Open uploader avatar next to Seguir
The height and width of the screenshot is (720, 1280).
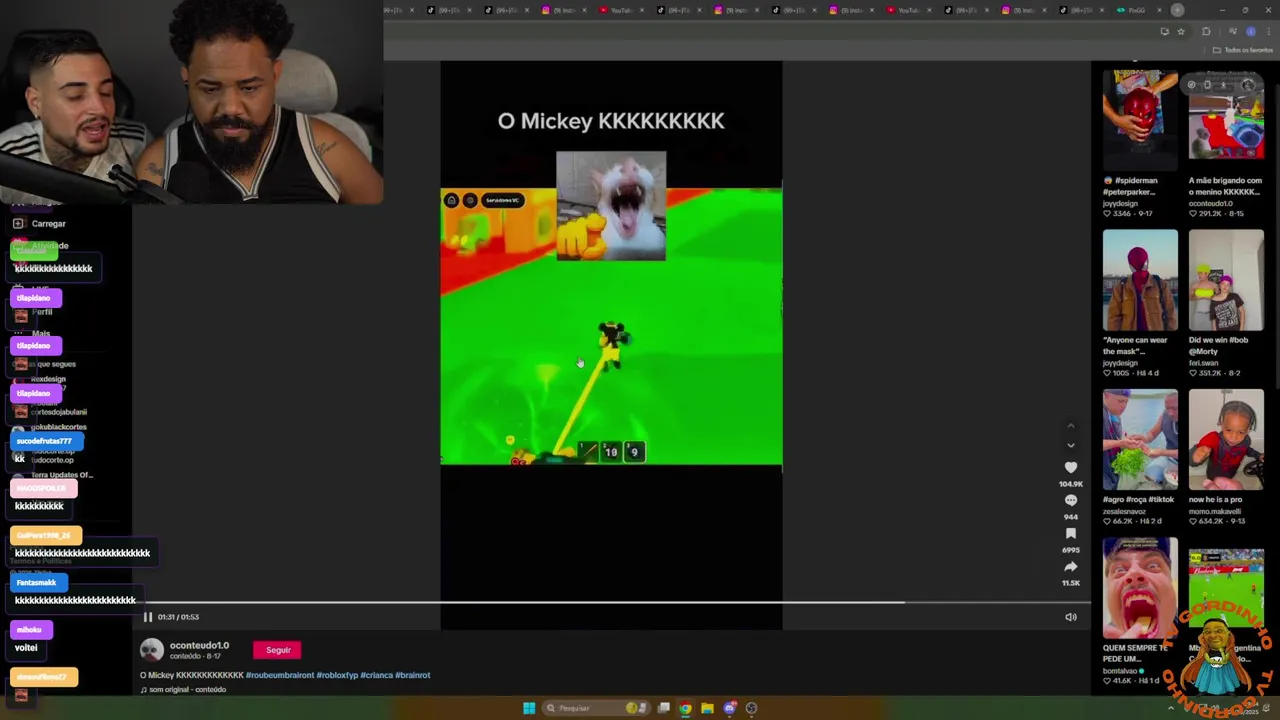[x=152, y=650]
